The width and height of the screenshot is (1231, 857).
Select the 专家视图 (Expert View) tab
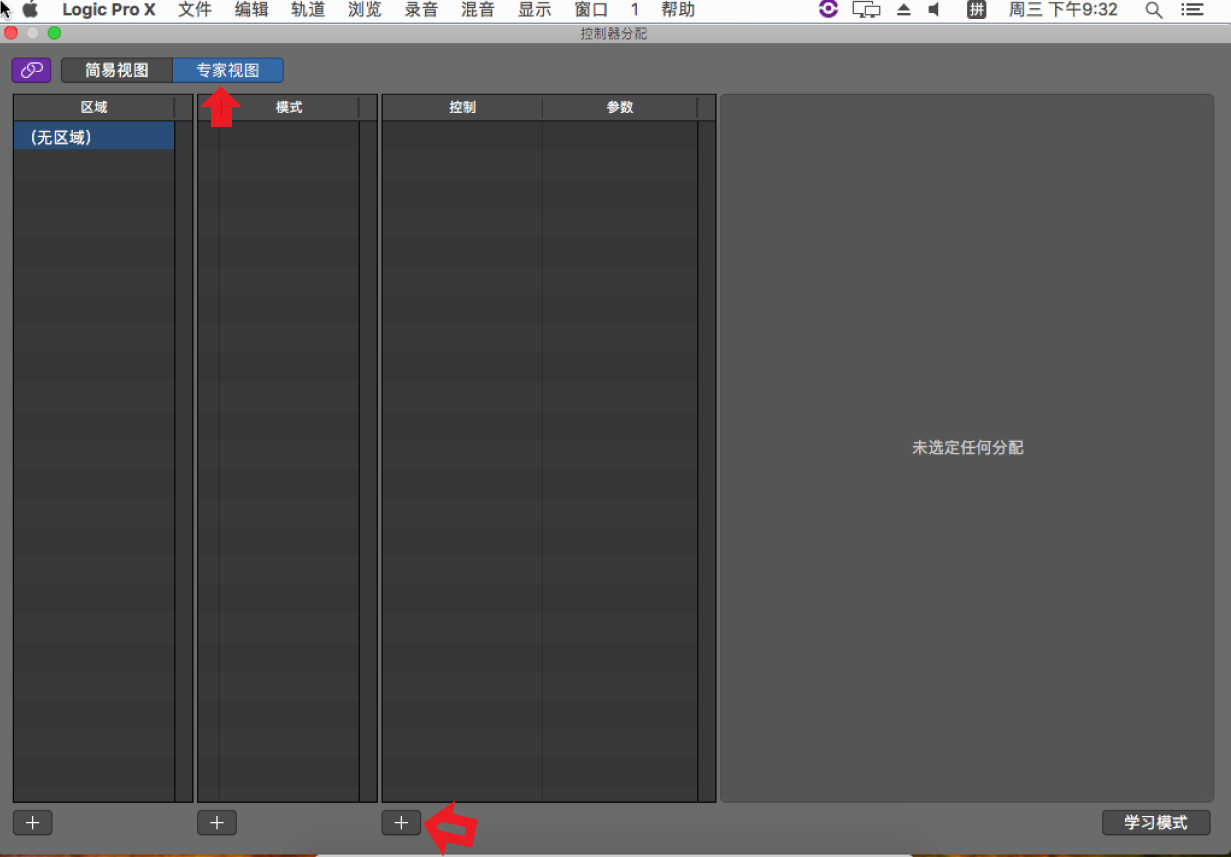[x=228, y=70]
